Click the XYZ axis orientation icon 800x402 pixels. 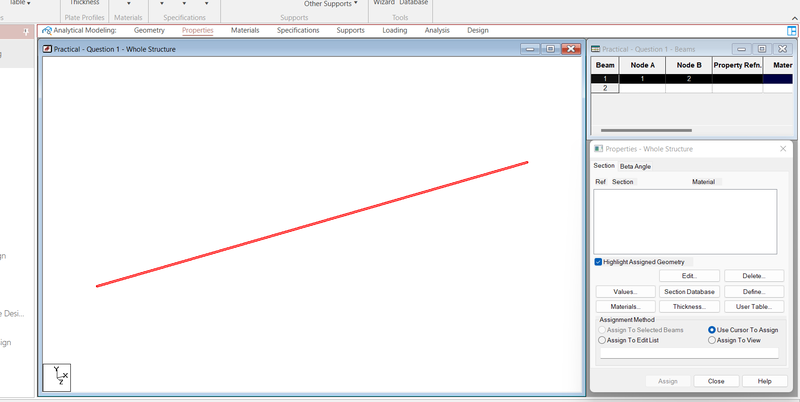tap(57, 378)
